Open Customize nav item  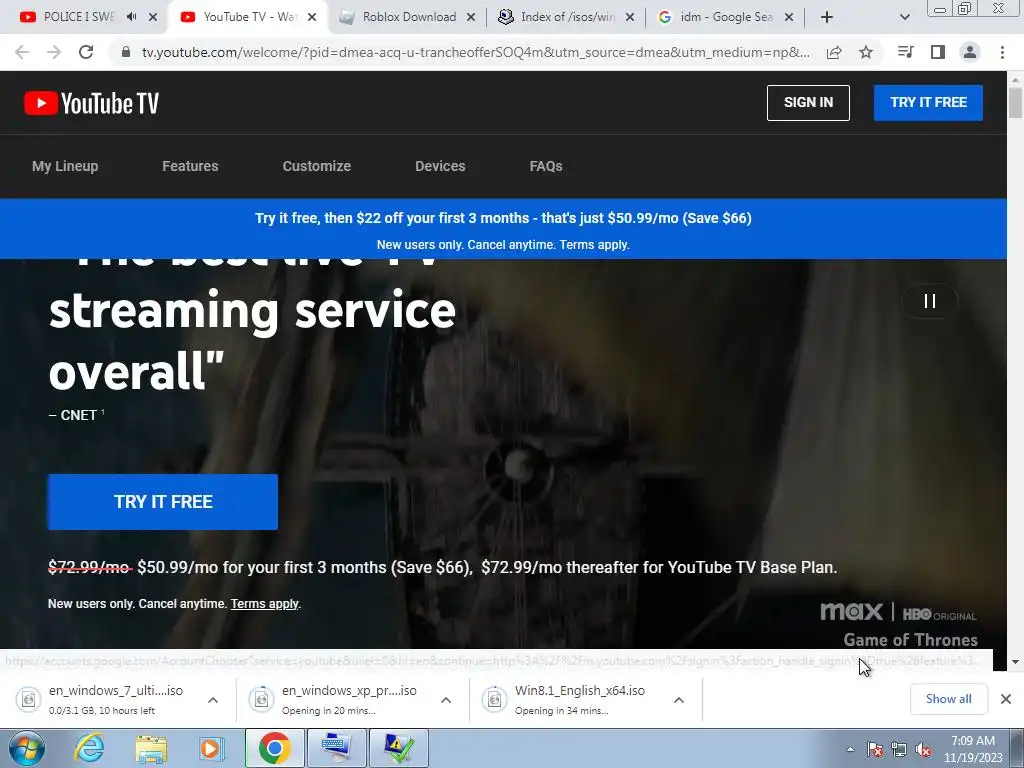(x=317, y=166)
